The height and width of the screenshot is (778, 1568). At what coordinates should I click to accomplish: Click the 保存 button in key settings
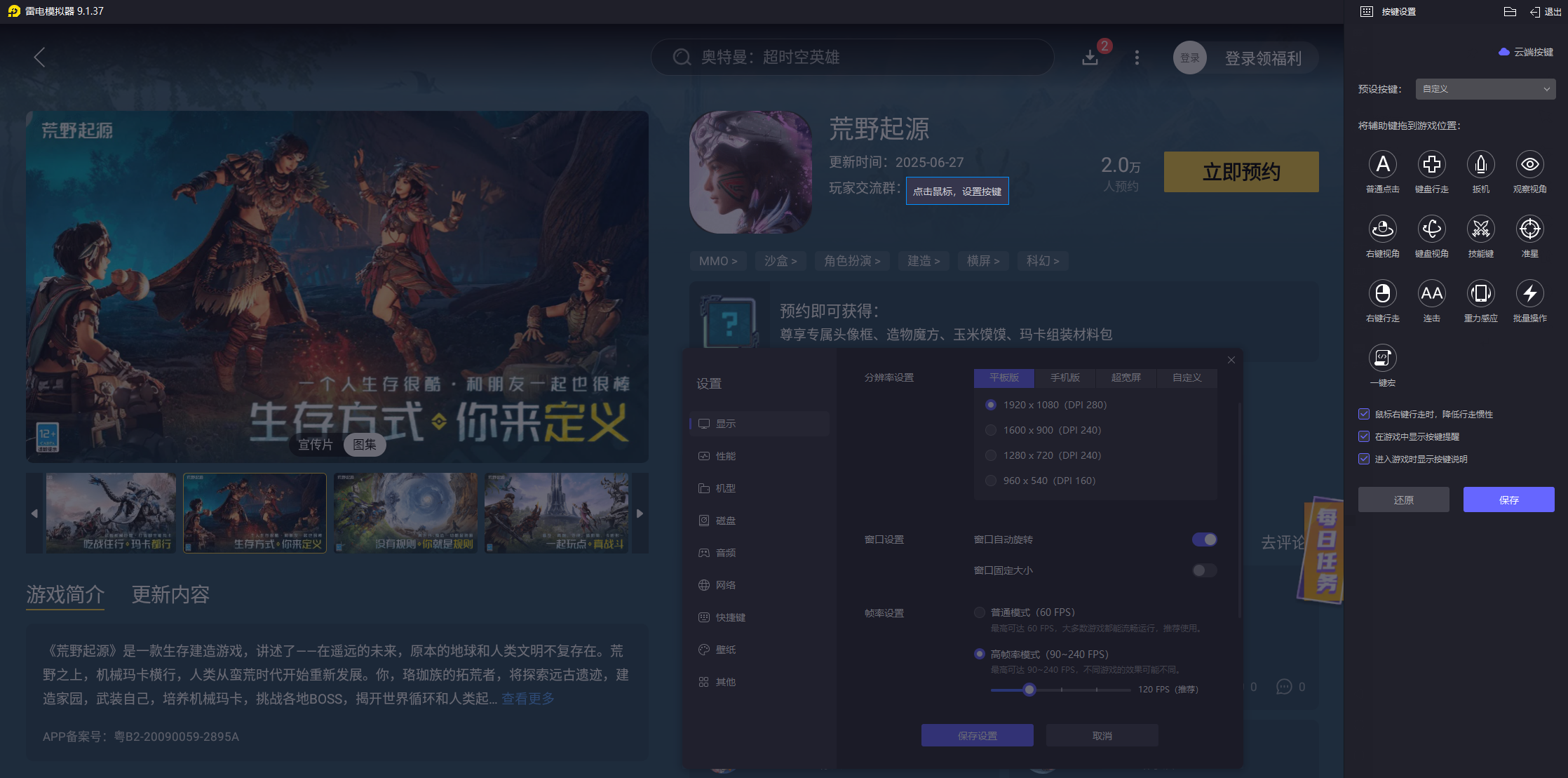[1508, 499]
